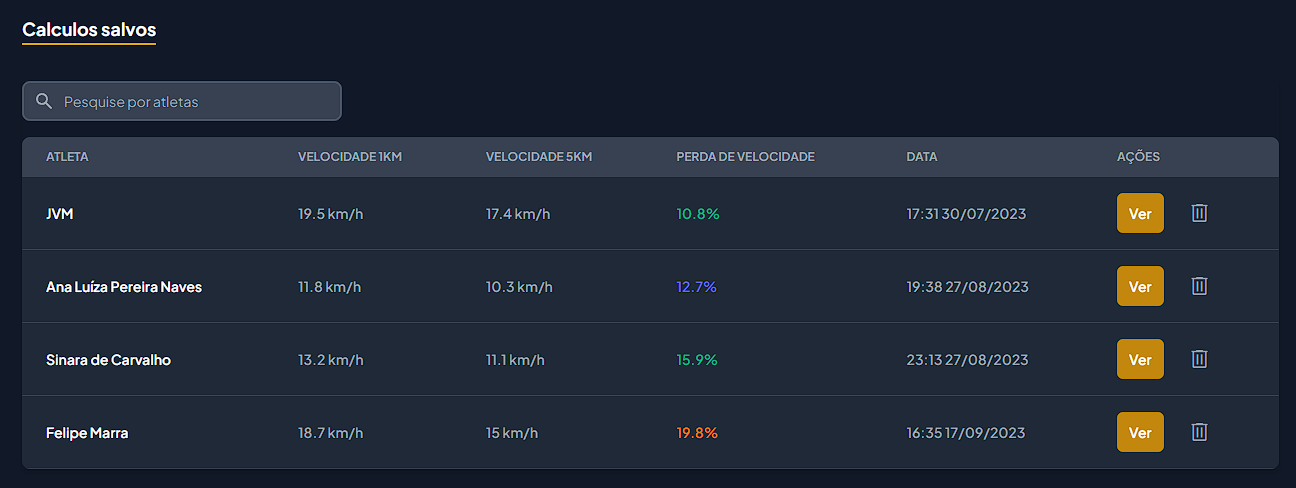Click the magnifying glass search icon
Image resolution: width=1296 pixels, height=488 pixels.
tap(43, 101)
